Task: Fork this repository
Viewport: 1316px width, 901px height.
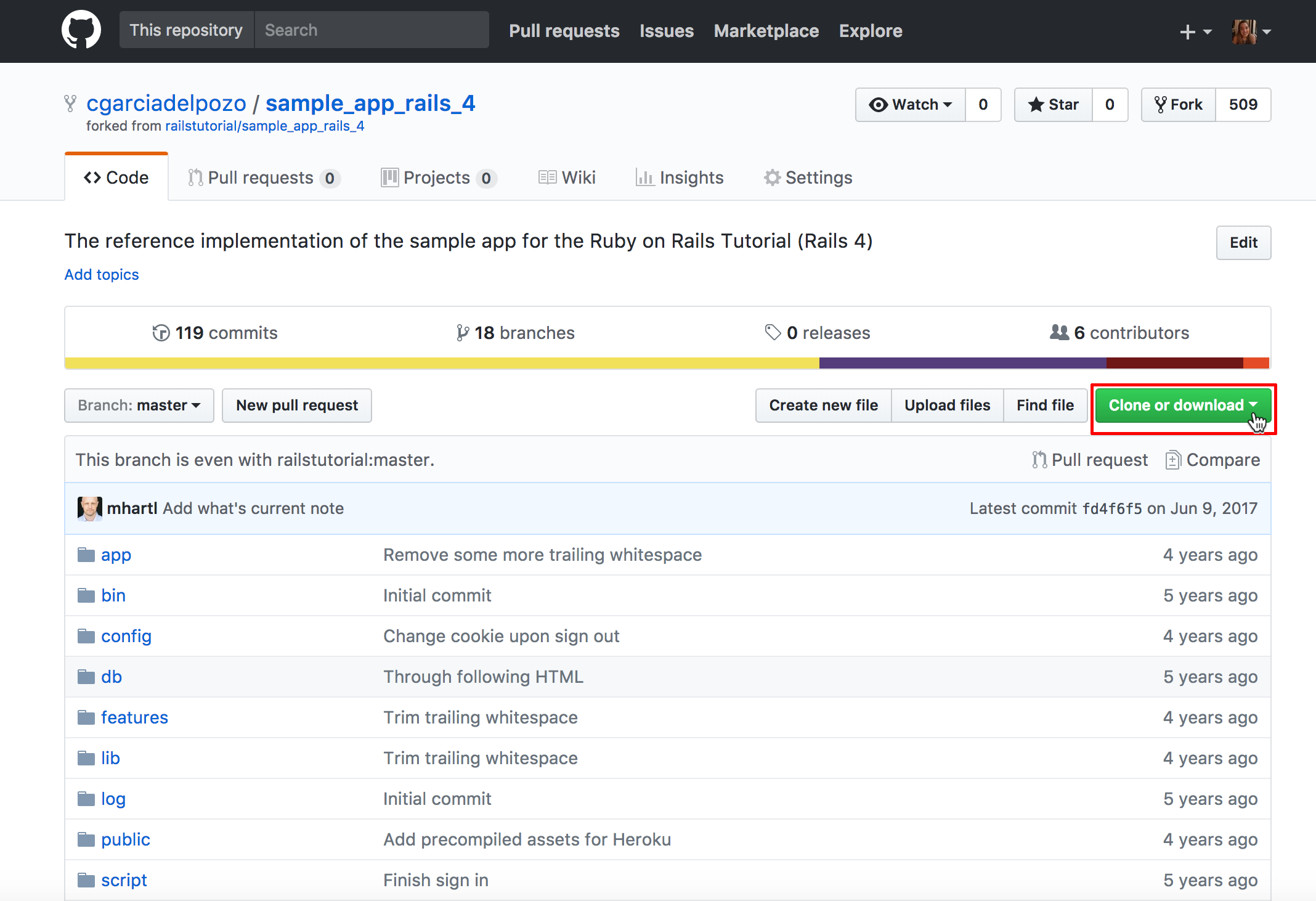Action: (1179, 105)
